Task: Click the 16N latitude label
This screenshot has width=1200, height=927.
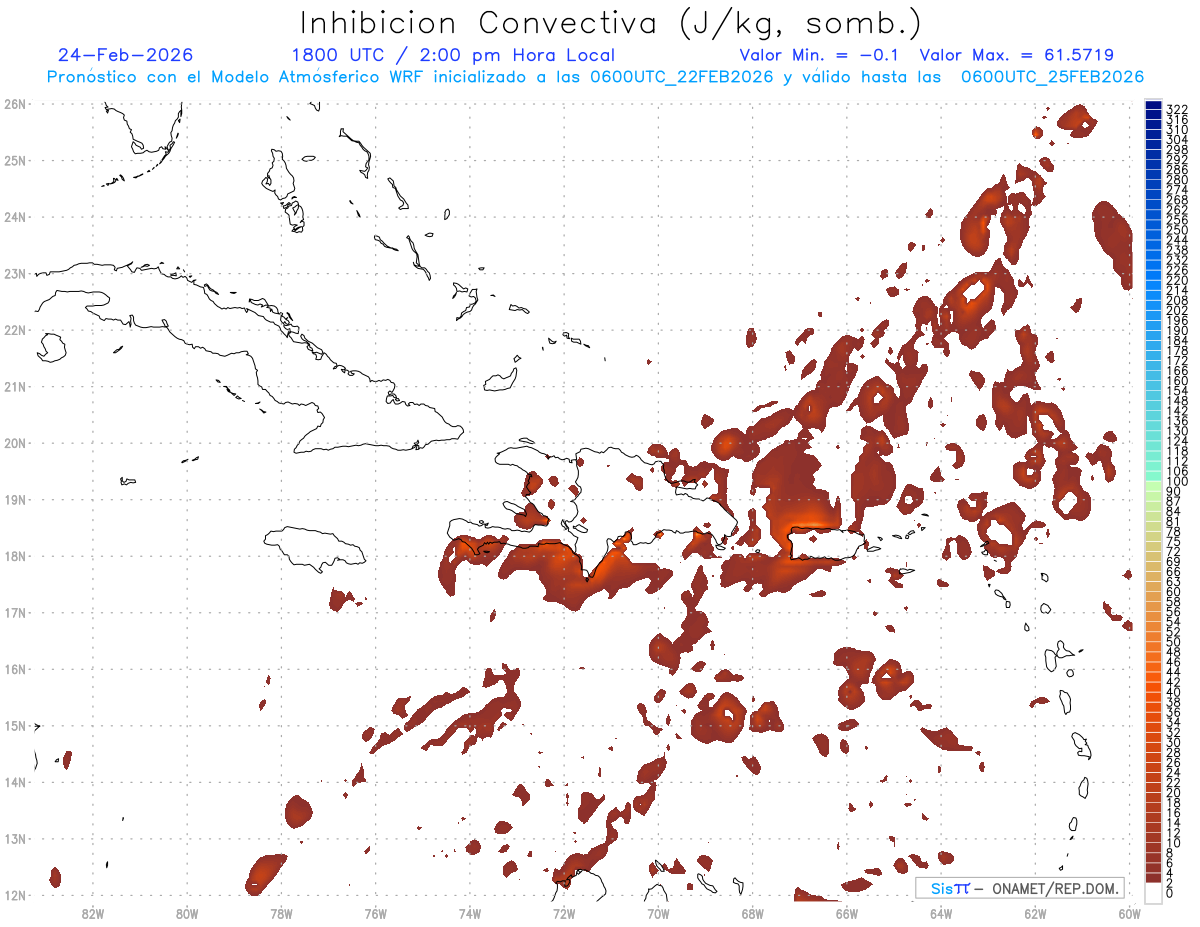Action: [15, 669]
